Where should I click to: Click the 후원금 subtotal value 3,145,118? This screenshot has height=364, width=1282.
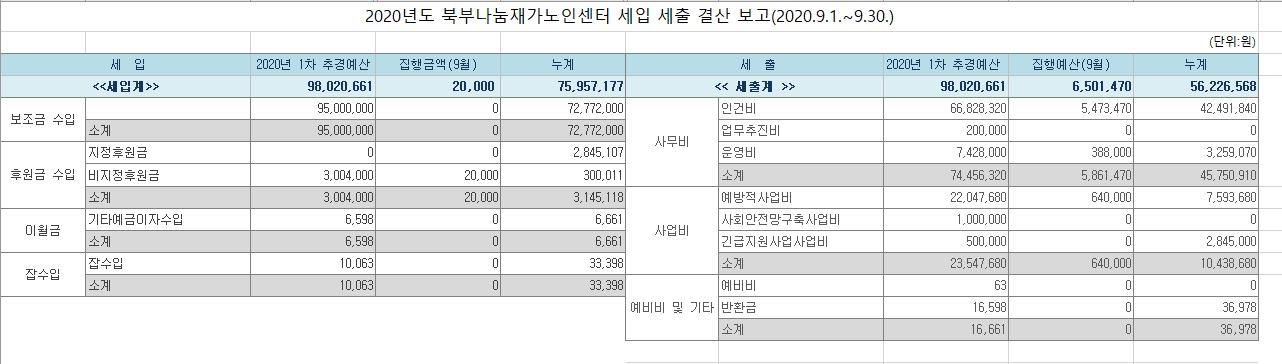click(x=562, y=196)
